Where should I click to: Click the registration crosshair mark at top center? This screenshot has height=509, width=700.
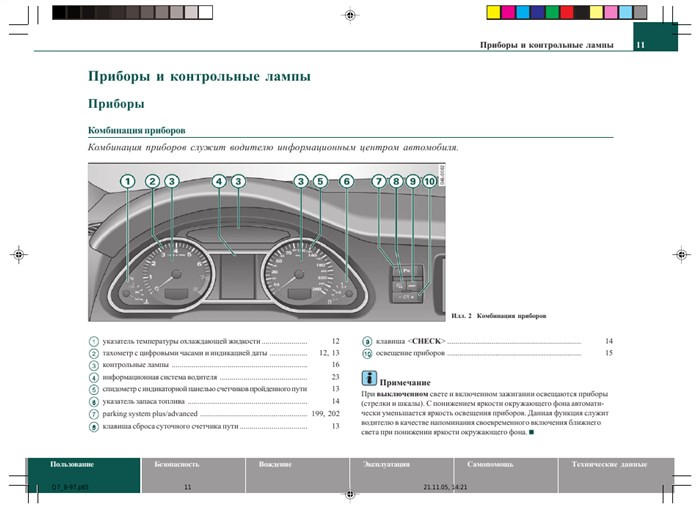click(x=348, y=15)
